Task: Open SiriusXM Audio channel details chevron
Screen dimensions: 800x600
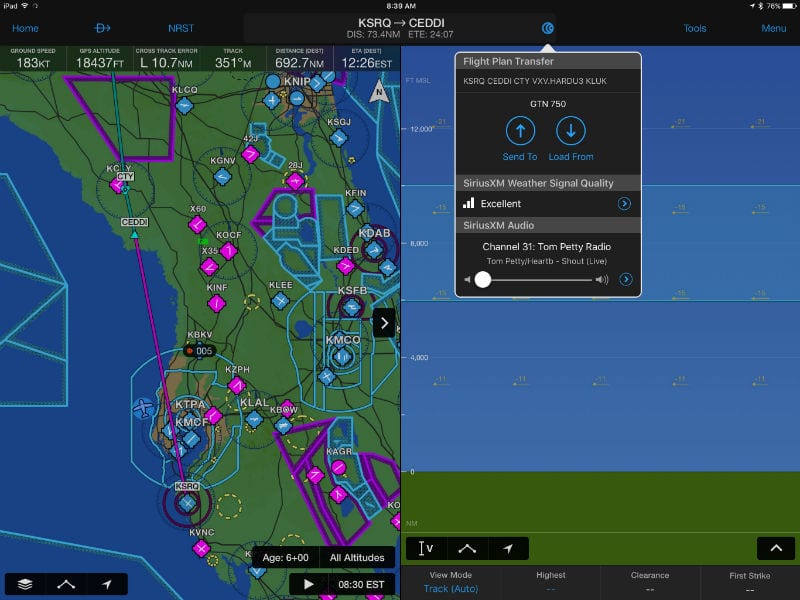Action: 626,279
